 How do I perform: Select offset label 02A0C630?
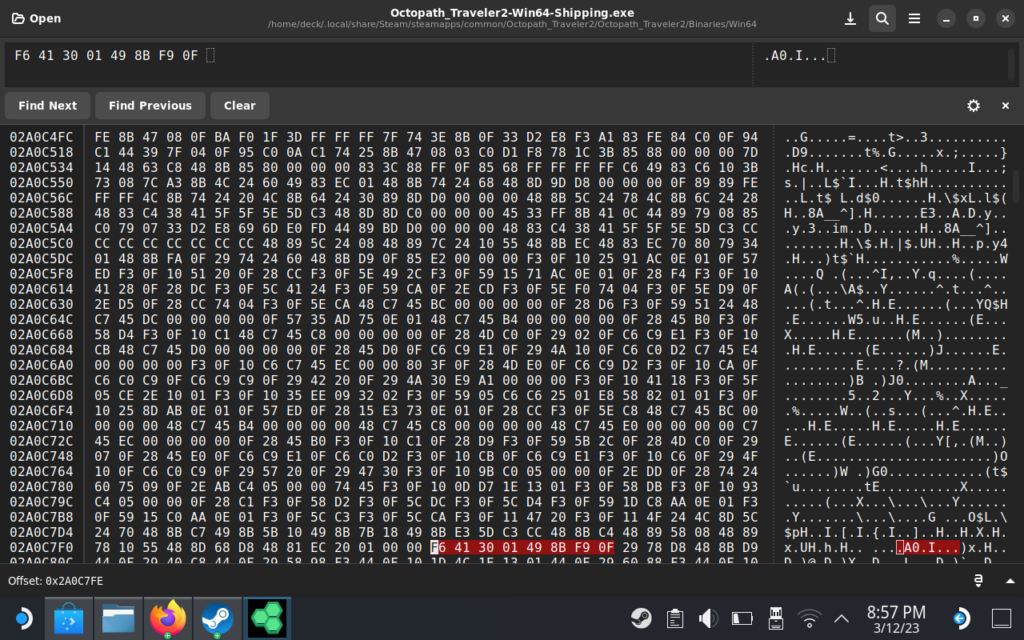(x=41, y=304)
